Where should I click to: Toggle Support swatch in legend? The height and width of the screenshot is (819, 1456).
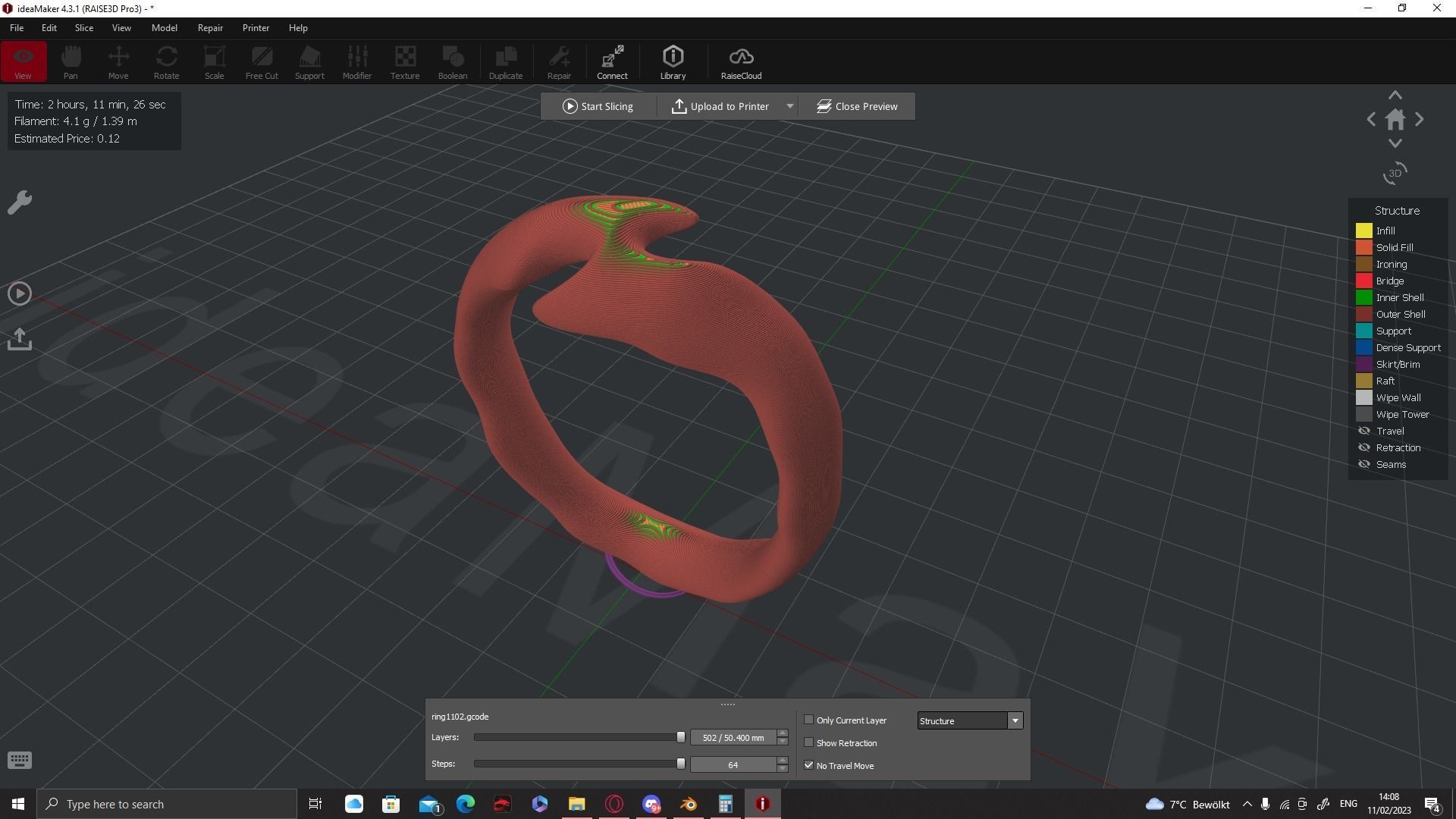point(1364,331)
